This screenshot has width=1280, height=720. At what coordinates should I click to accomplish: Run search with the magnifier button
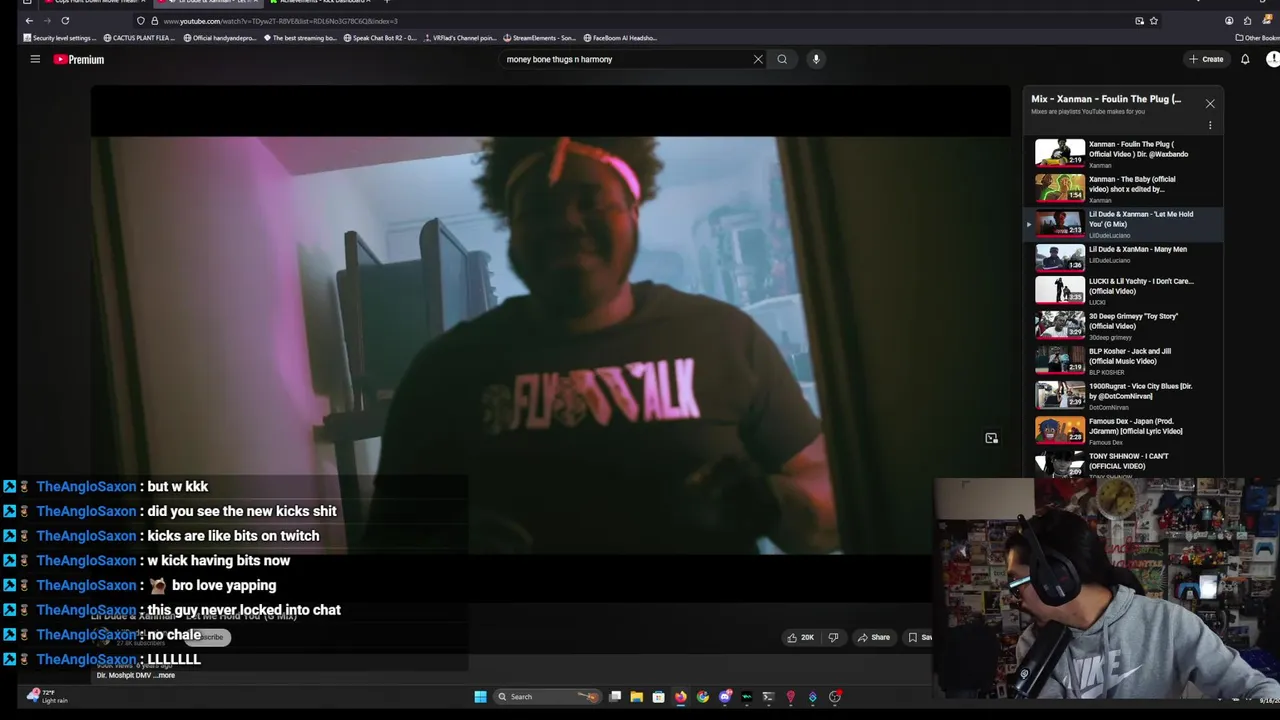tap(782, 59)
